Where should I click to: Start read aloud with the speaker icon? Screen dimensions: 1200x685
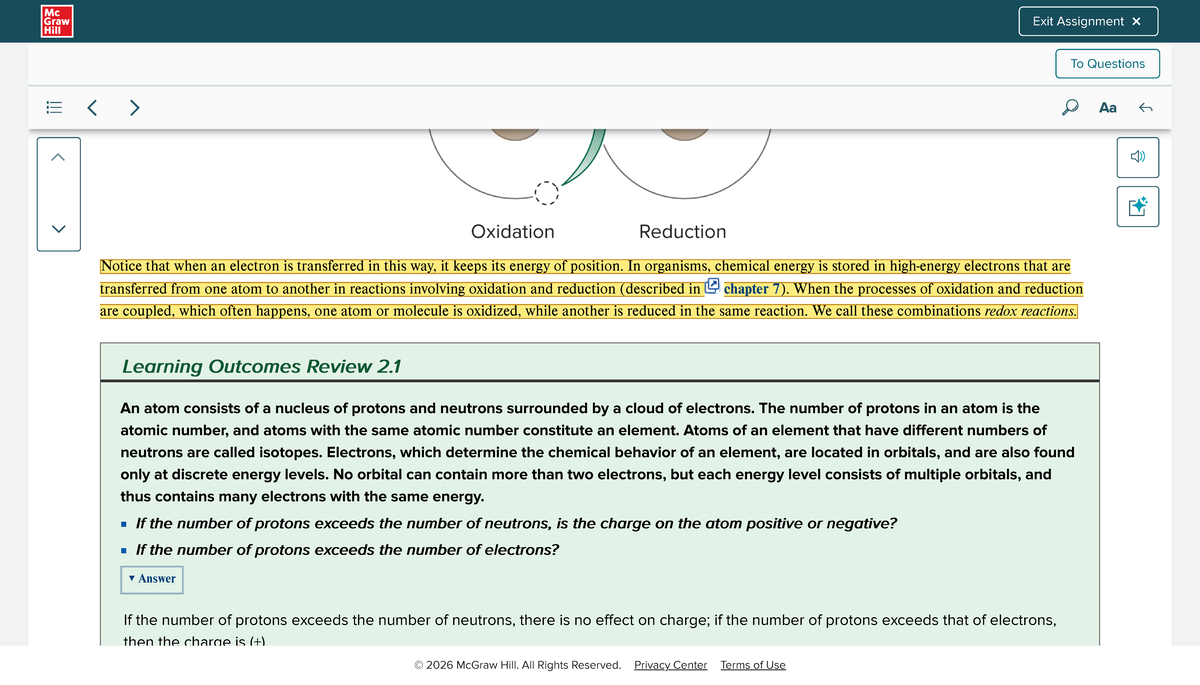[1137, 157]
